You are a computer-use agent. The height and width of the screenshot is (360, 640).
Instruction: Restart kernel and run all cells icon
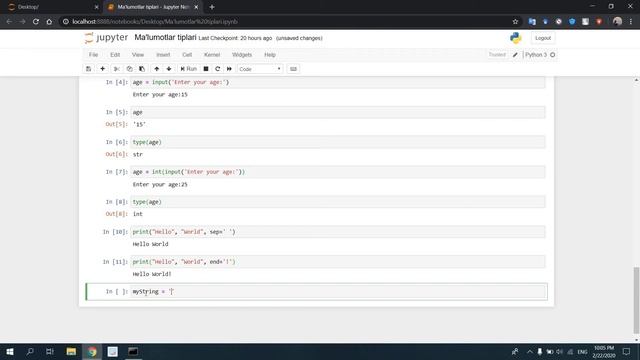(x=229, y=69)
